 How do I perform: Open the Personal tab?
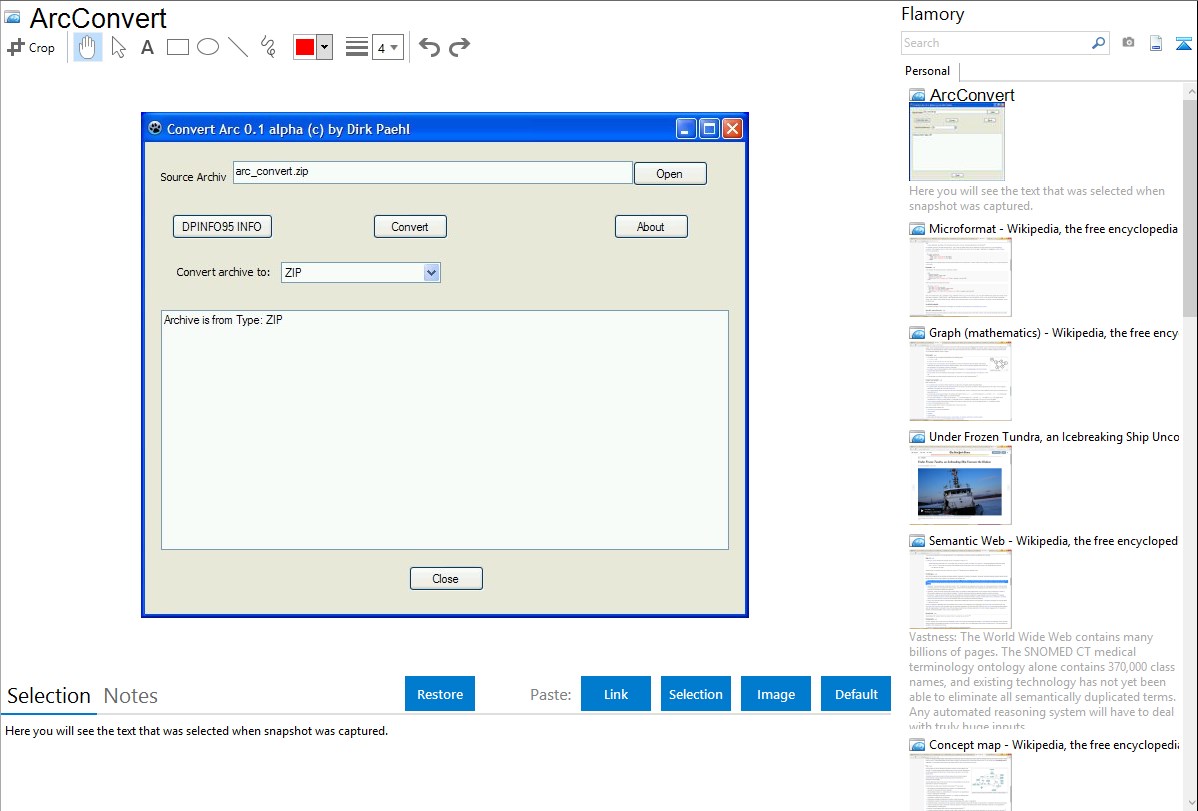click(x=927, y=71)
